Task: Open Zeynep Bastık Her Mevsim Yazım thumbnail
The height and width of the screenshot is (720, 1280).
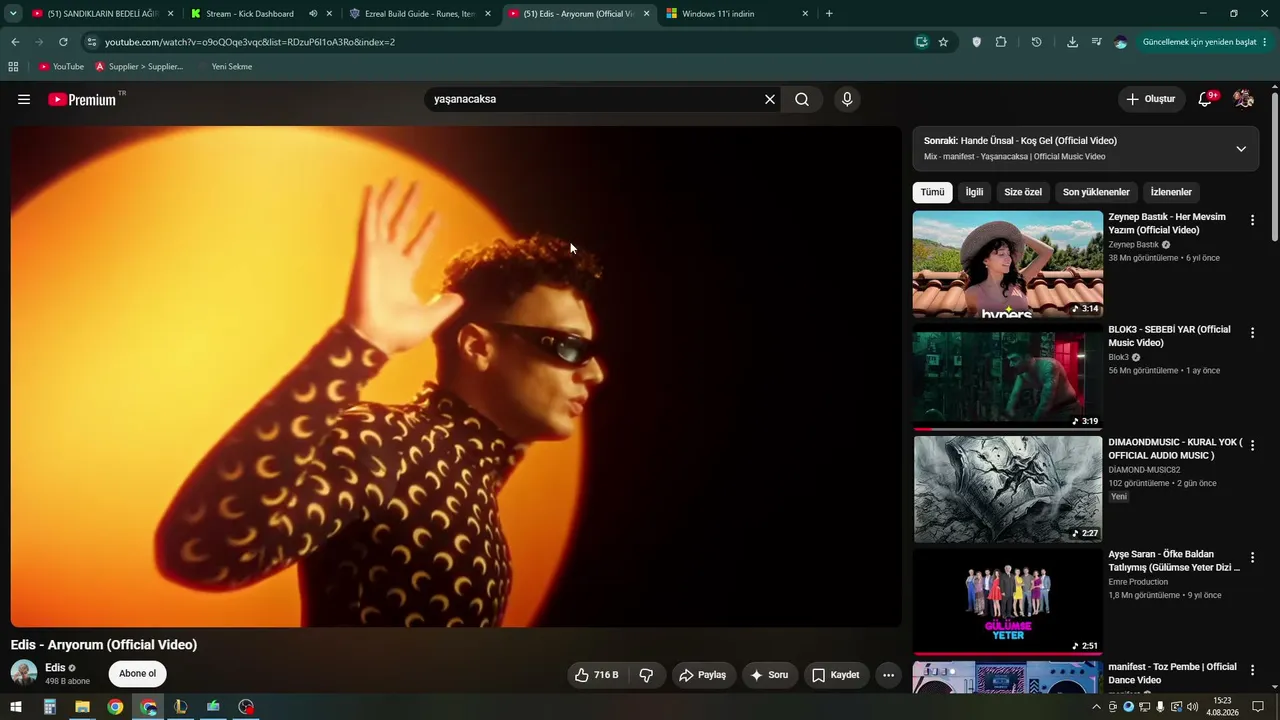Action: point(1008,264)
